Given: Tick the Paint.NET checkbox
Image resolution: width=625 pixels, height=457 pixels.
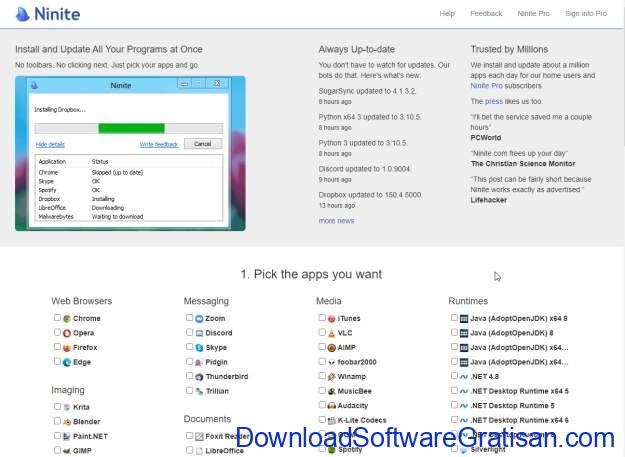Looking at the screenshot, I should 57,435.
